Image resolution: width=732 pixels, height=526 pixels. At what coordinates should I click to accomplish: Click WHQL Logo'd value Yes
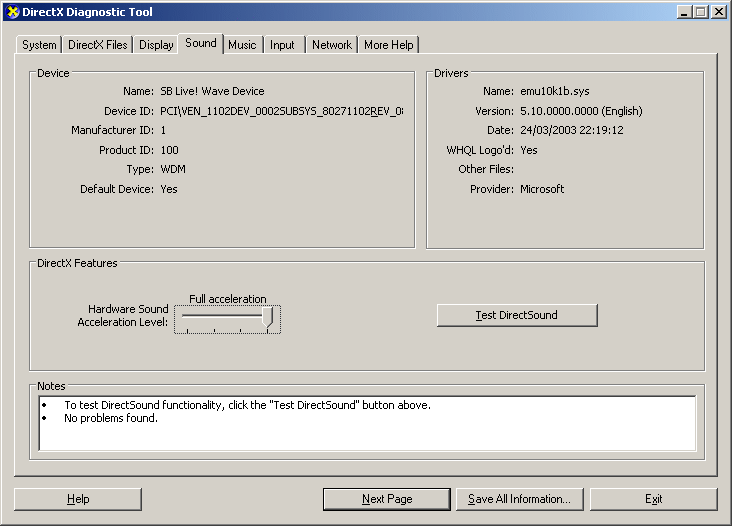coord(529,150)
